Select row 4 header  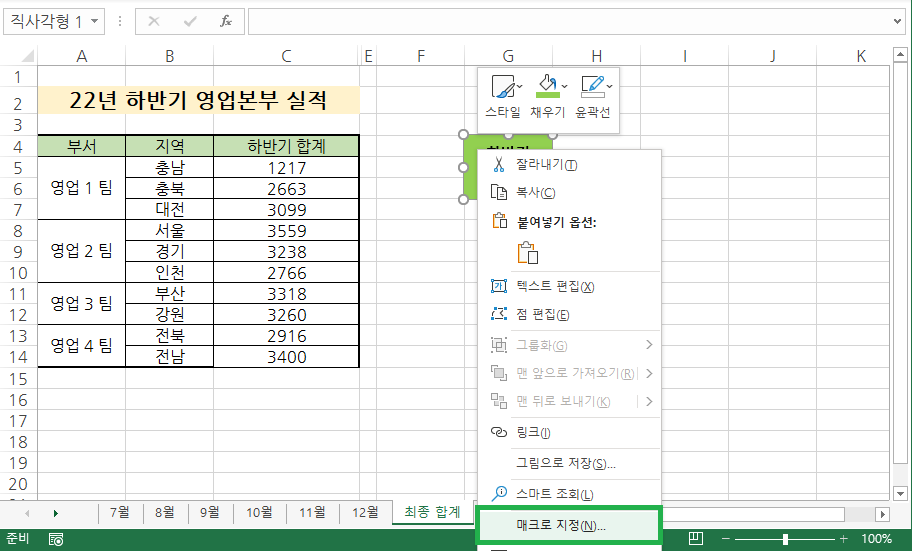18,146
